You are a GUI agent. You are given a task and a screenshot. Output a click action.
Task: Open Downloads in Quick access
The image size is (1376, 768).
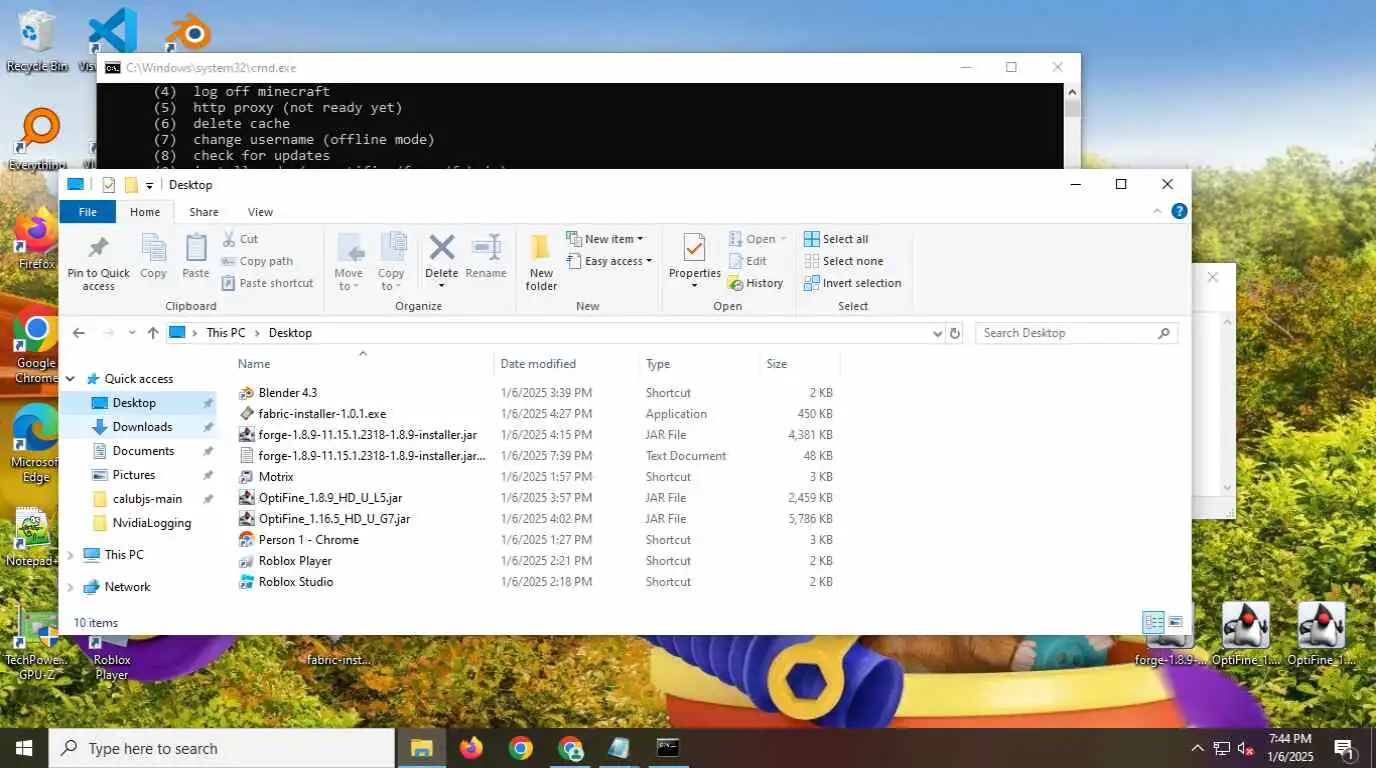(x=142, y=427)
